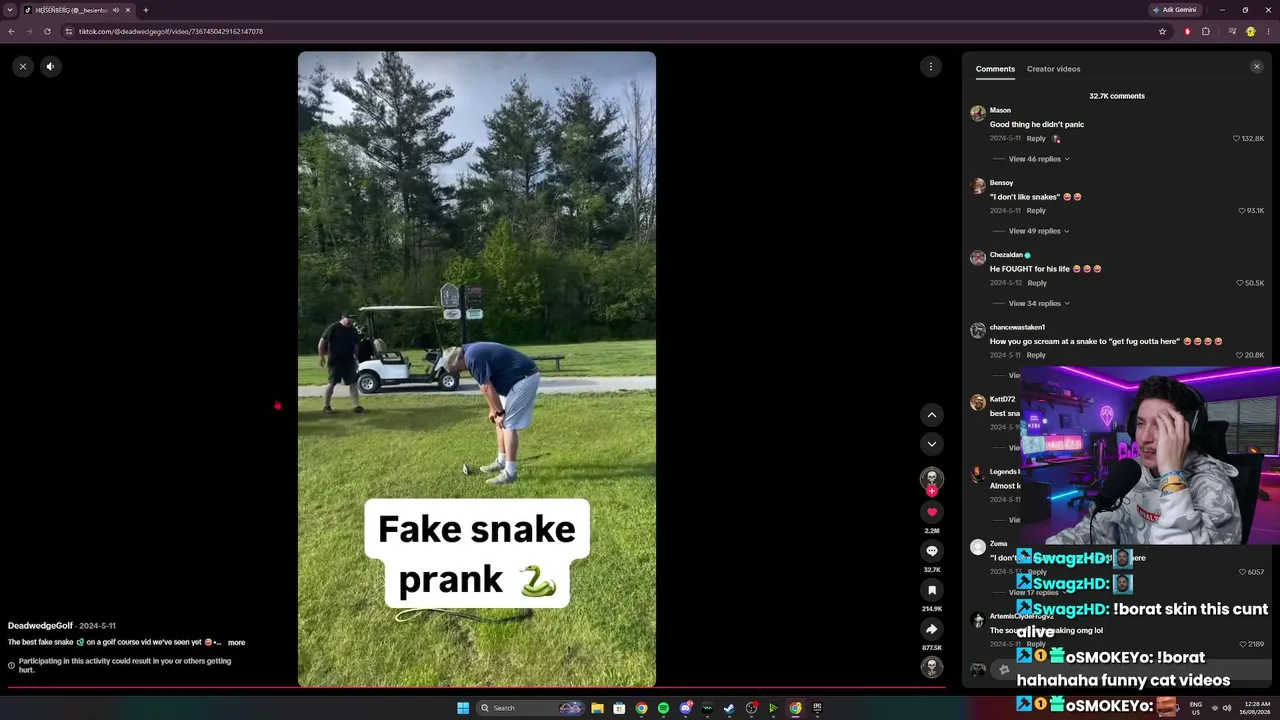Image resolution: width=1280 pixels, height=720 pixels.
Task: Close the comments side panel
Action: point(1257,67)
